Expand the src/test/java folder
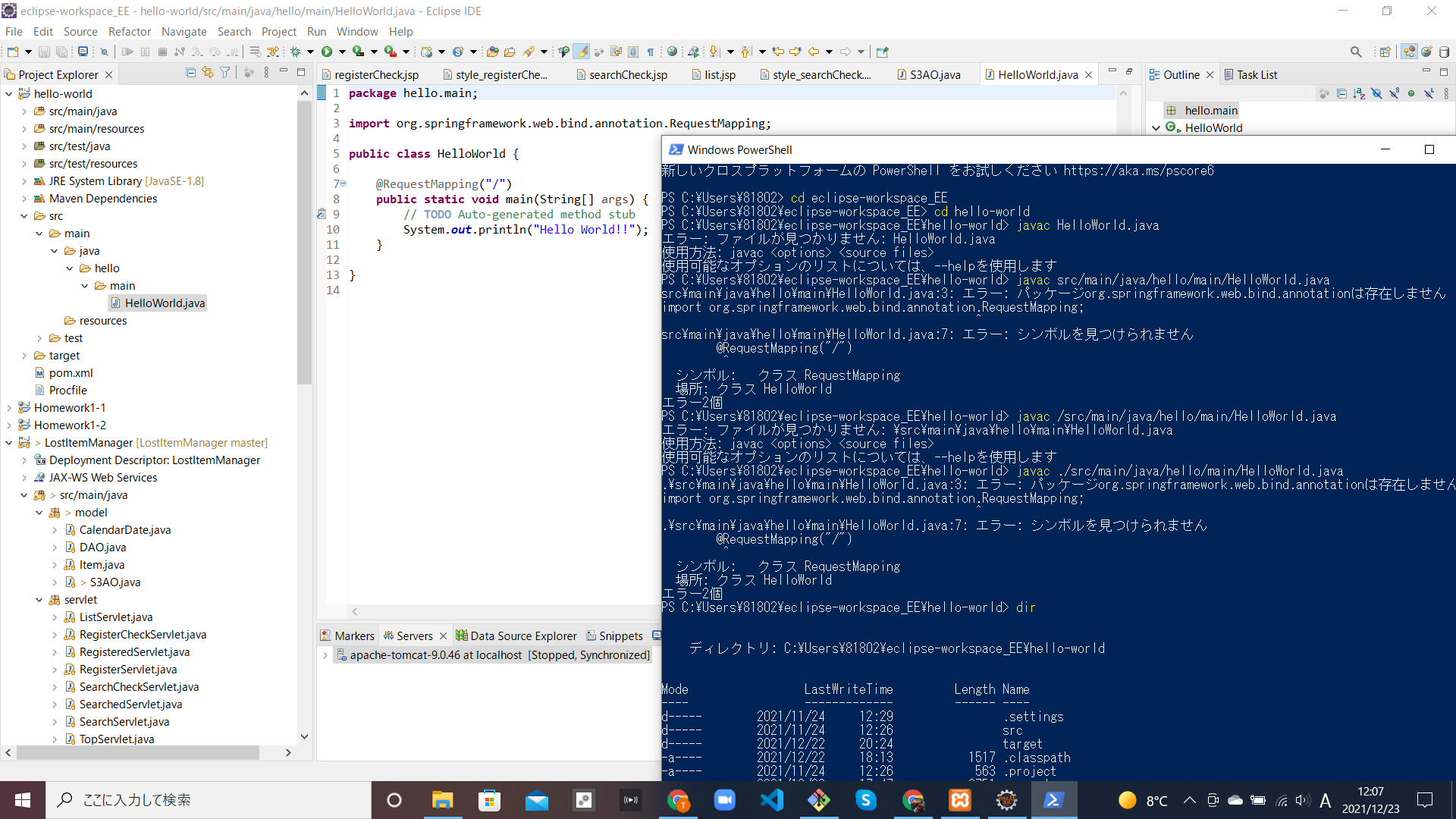 [24, 146]
